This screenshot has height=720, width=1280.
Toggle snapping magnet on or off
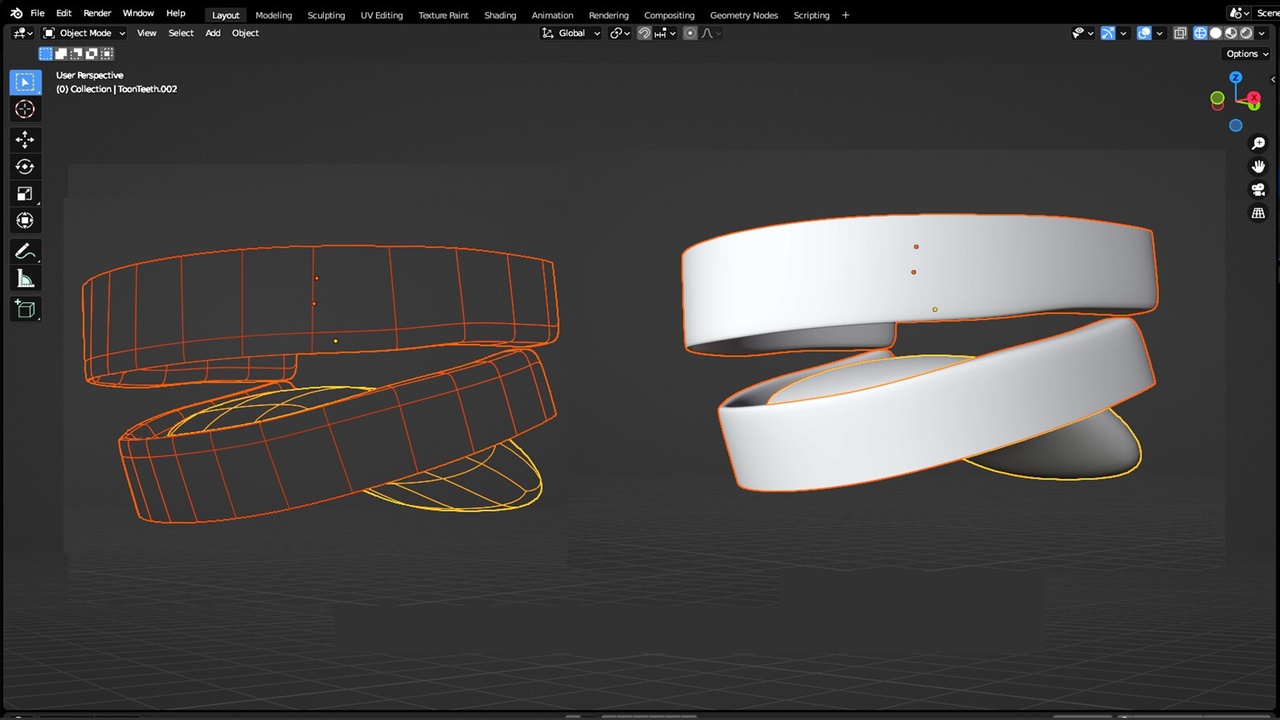pyautogui.click(x=644, y=33)
